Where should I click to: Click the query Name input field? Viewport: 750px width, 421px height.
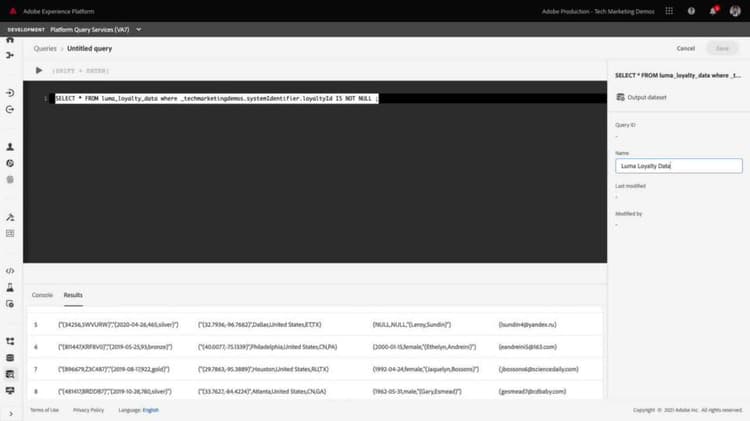tap(679, 166)
